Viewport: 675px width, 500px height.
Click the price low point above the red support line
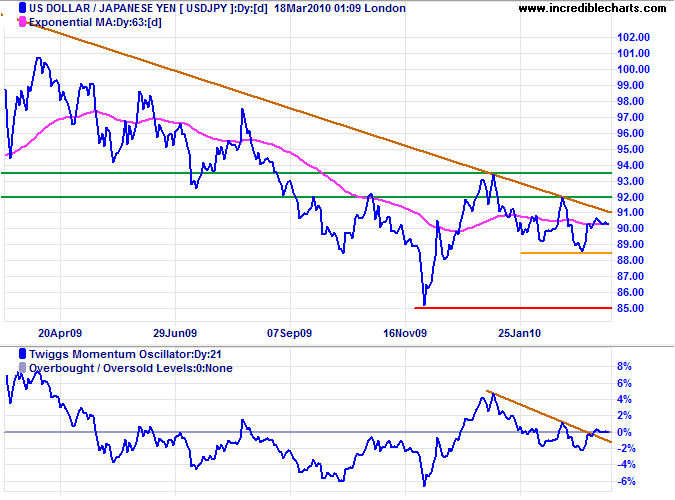(424, 304)
